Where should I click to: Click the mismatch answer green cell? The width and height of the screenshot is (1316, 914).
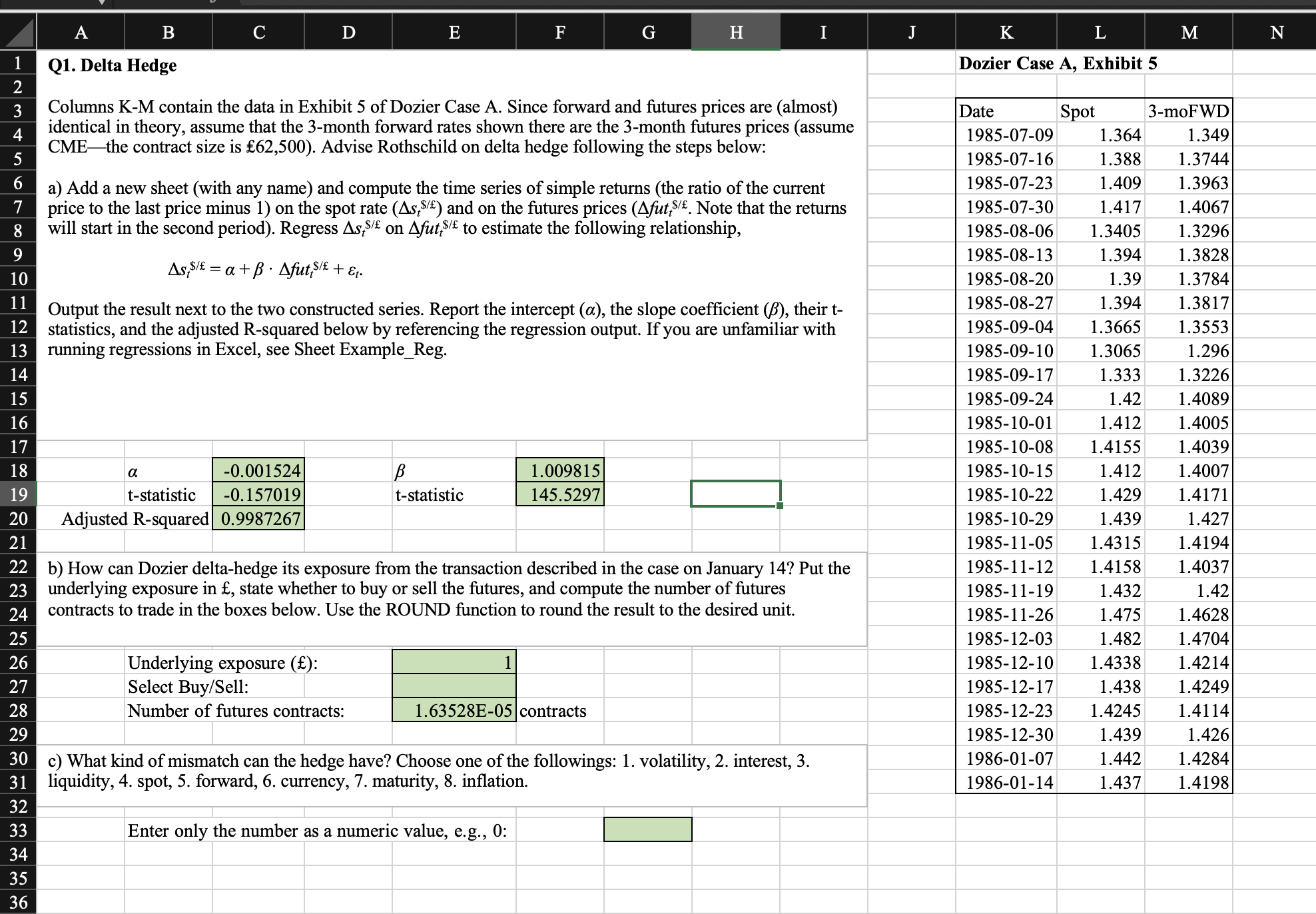pyautogui.click(x=647, y=829)
